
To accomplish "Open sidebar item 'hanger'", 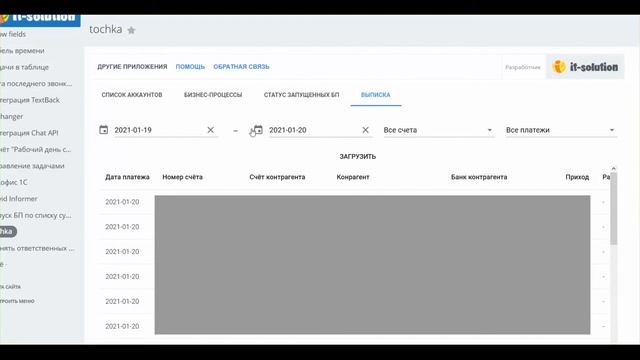I will pyautogui.click(x=11, y=116).
